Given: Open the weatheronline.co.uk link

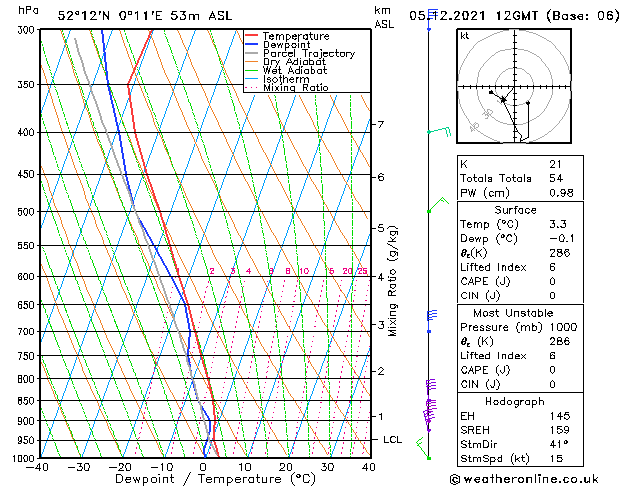Looking at the screenshot, I should (538, 478).
